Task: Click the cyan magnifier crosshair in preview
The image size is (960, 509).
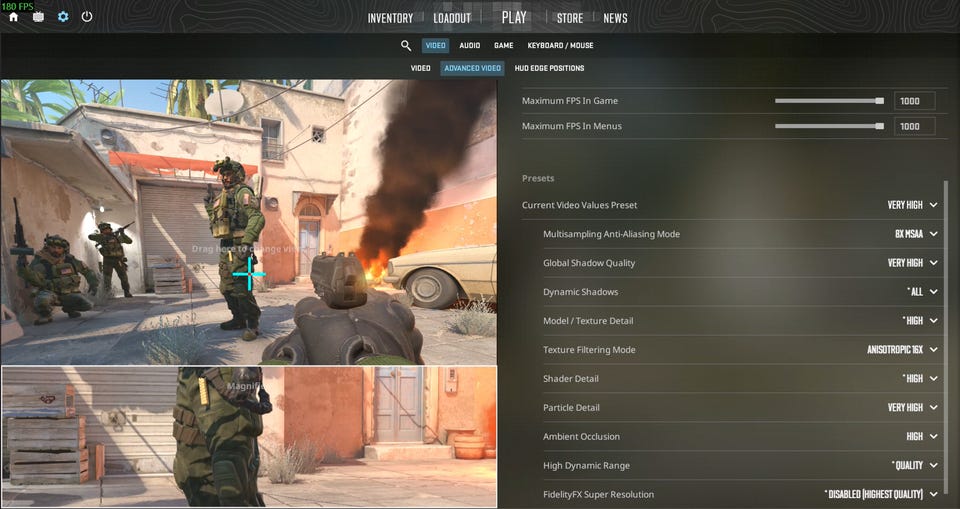Action: click(x=249, y=273)
